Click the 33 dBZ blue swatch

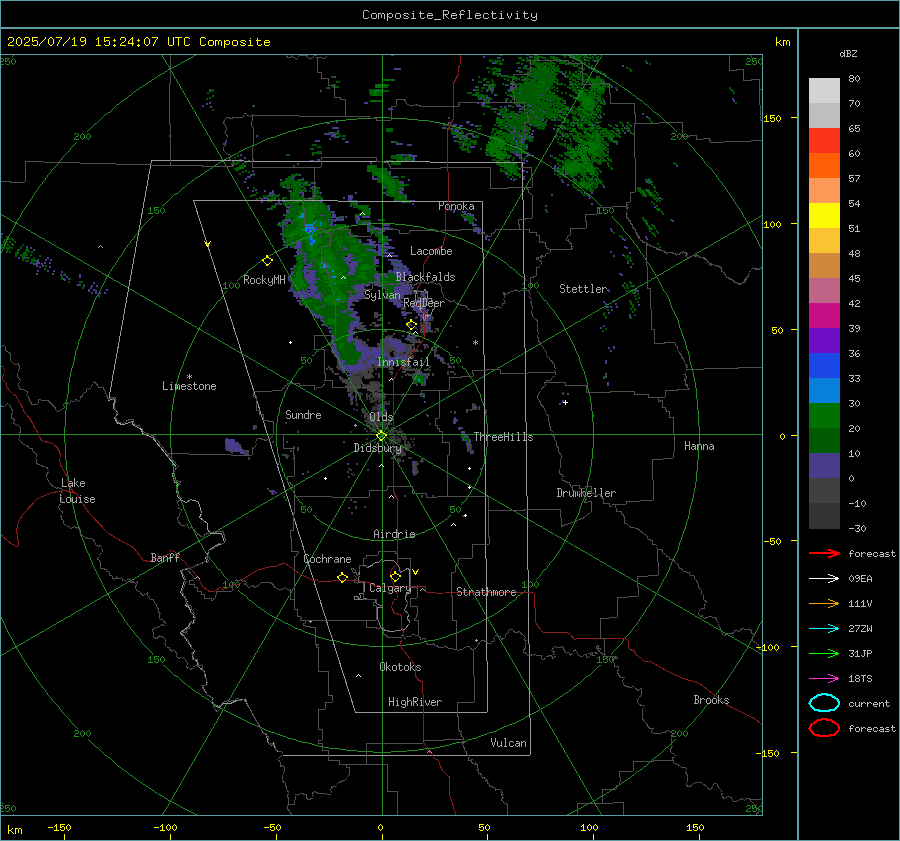824,366
